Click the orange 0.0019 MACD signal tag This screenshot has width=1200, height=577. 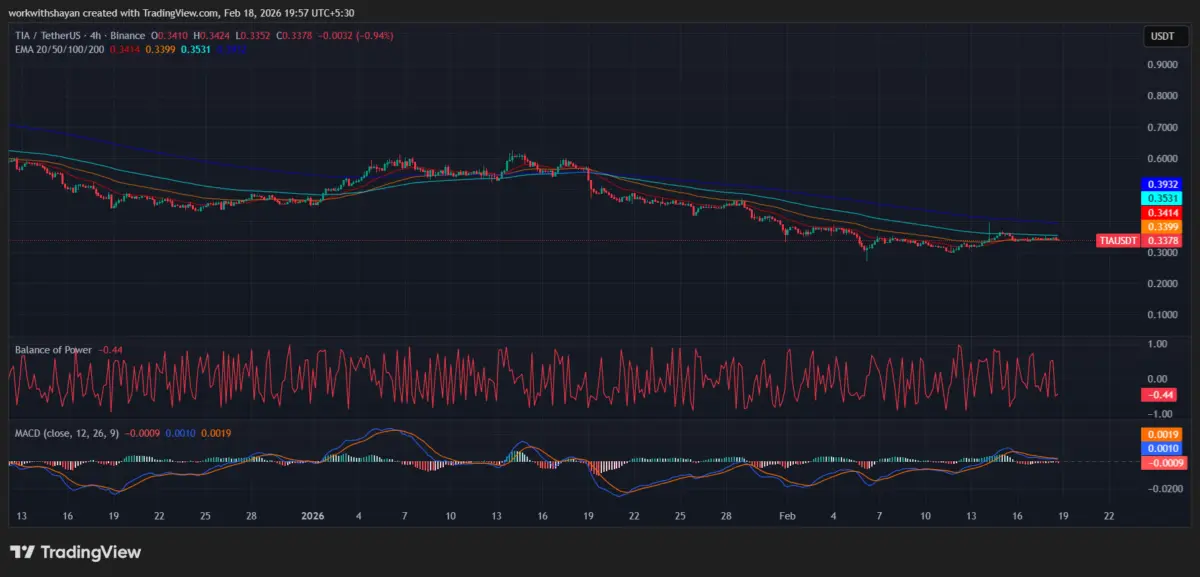click(1160, 434)
